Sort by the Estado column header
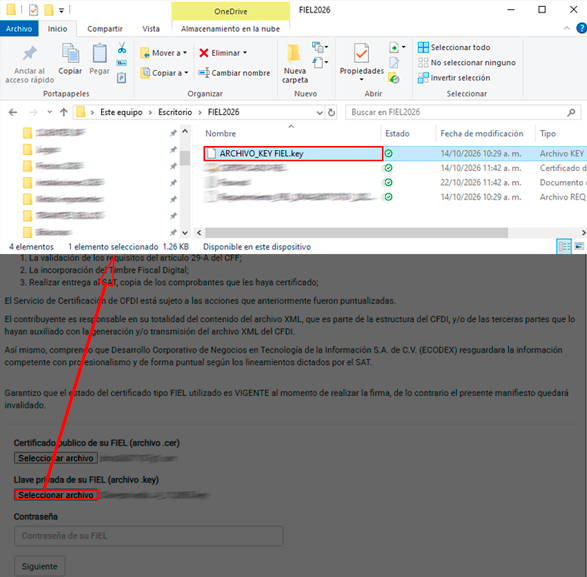 coord(397,134)
